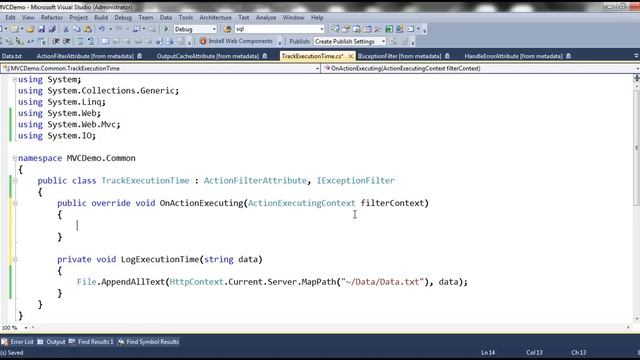This screenshot has height=360, width=640.
Task: Collapse the namespace MVCDemo.Common region
Action: [15, 158]
